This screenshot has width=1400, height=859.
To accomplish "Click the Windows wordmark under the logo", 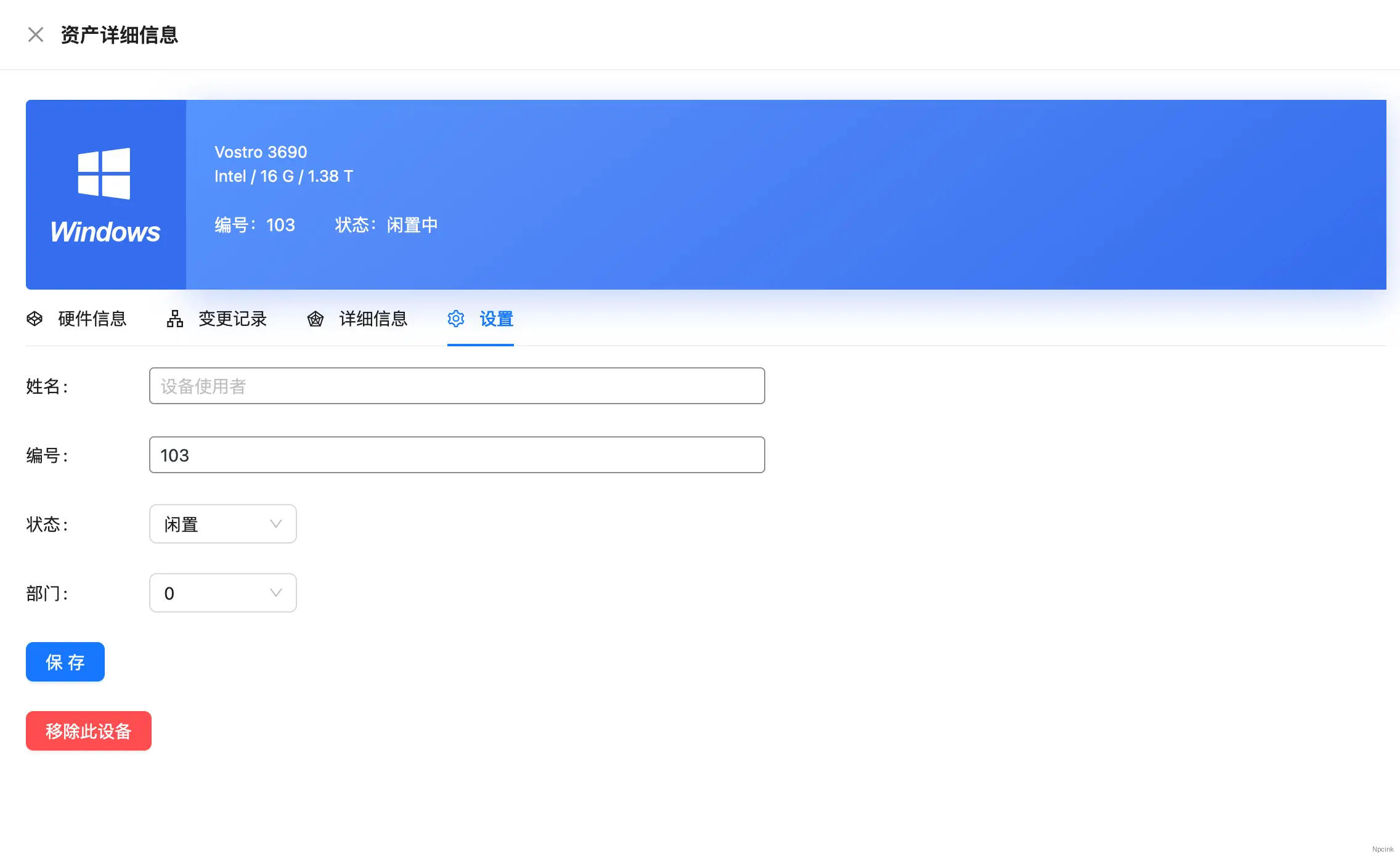I will tap(105, 232).
